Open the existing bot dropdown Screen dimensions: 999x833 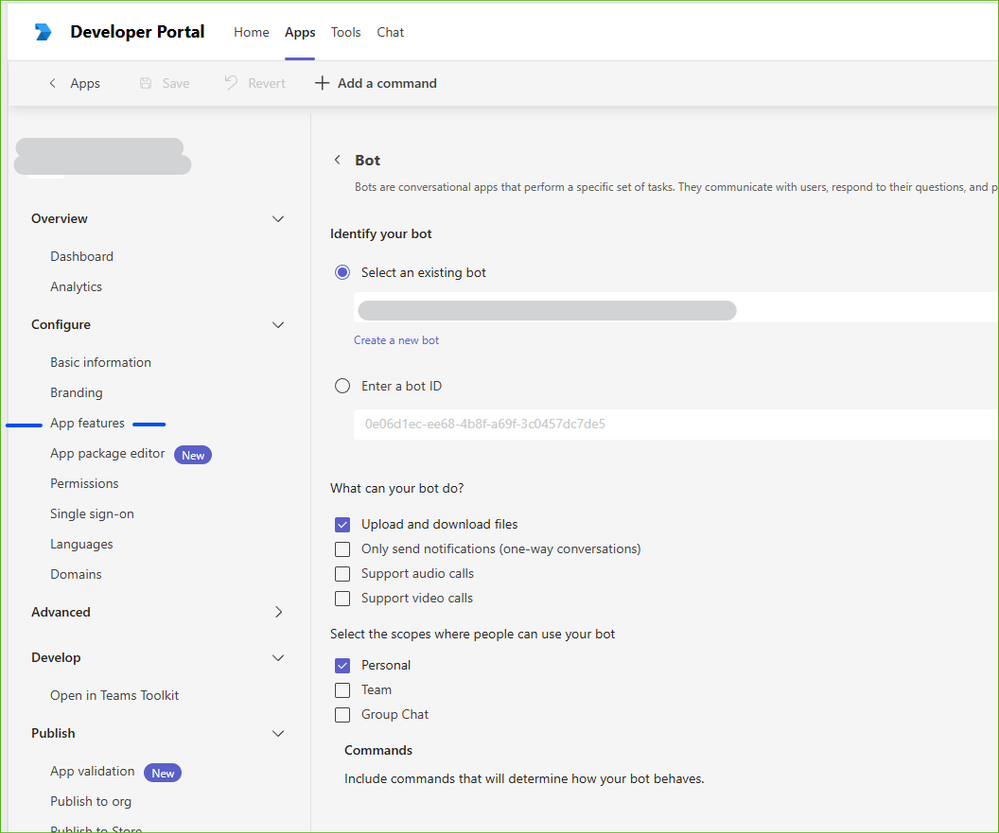tap(675, 307)
